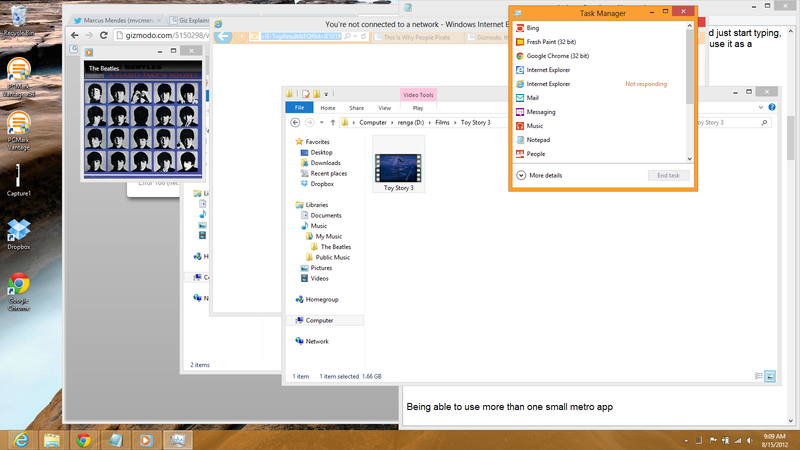Click Explorer search box magnifier icon
800x450 pixels.
coord(764,123)
